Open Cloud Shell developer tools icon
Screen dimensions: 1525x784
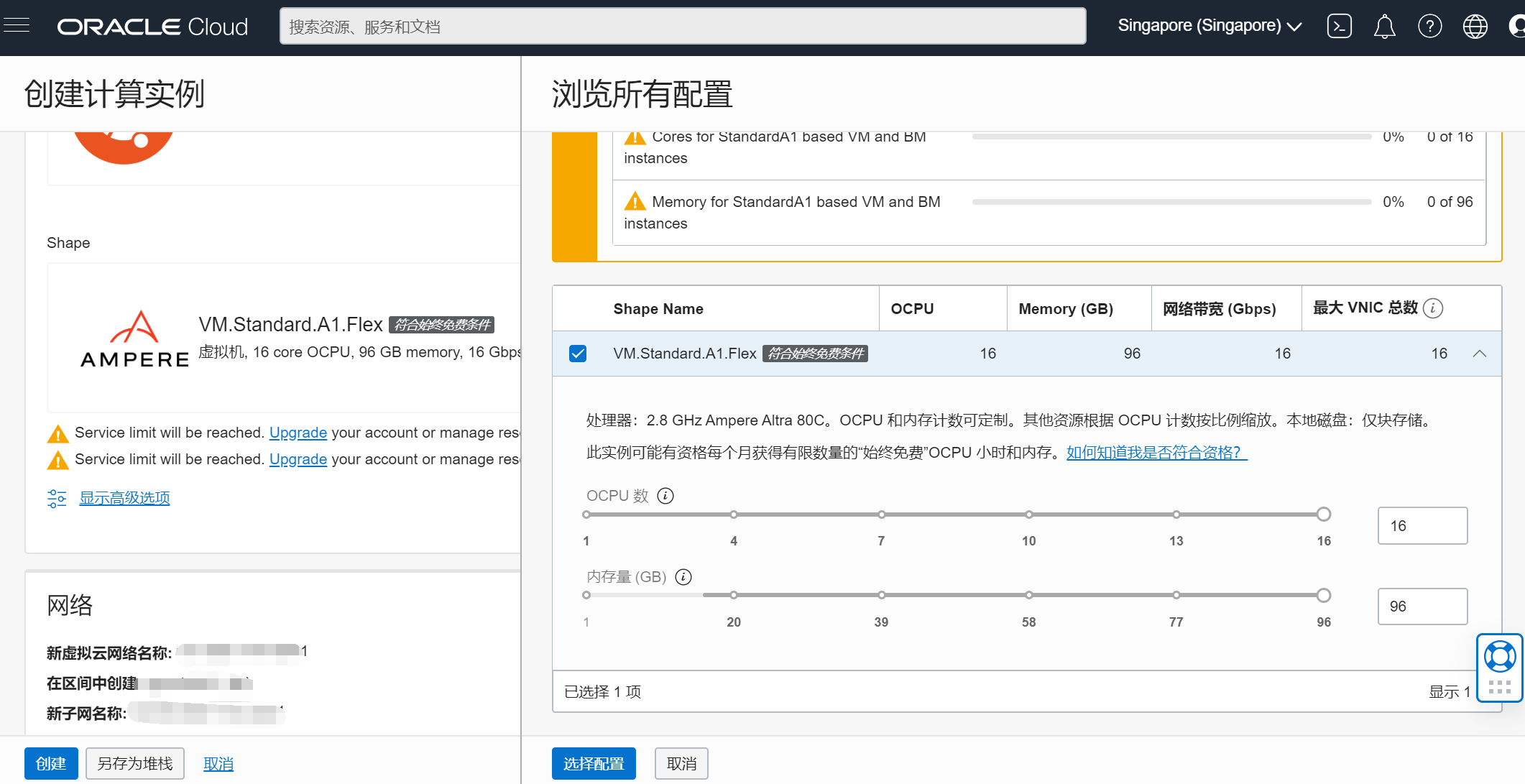click(1339, 27)
